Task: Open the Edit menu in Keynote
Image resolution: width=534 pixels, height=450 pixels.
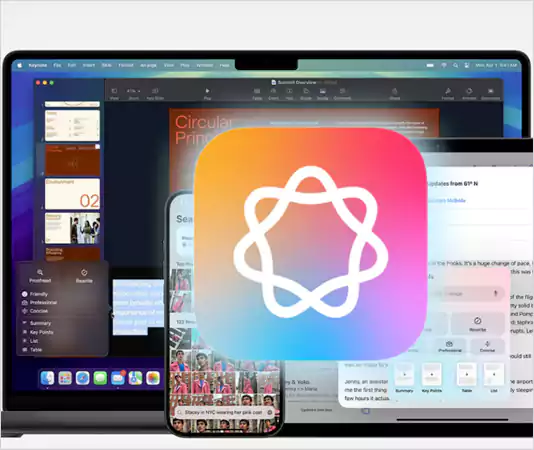Action: pyautogui.click(x=72, y=65)
